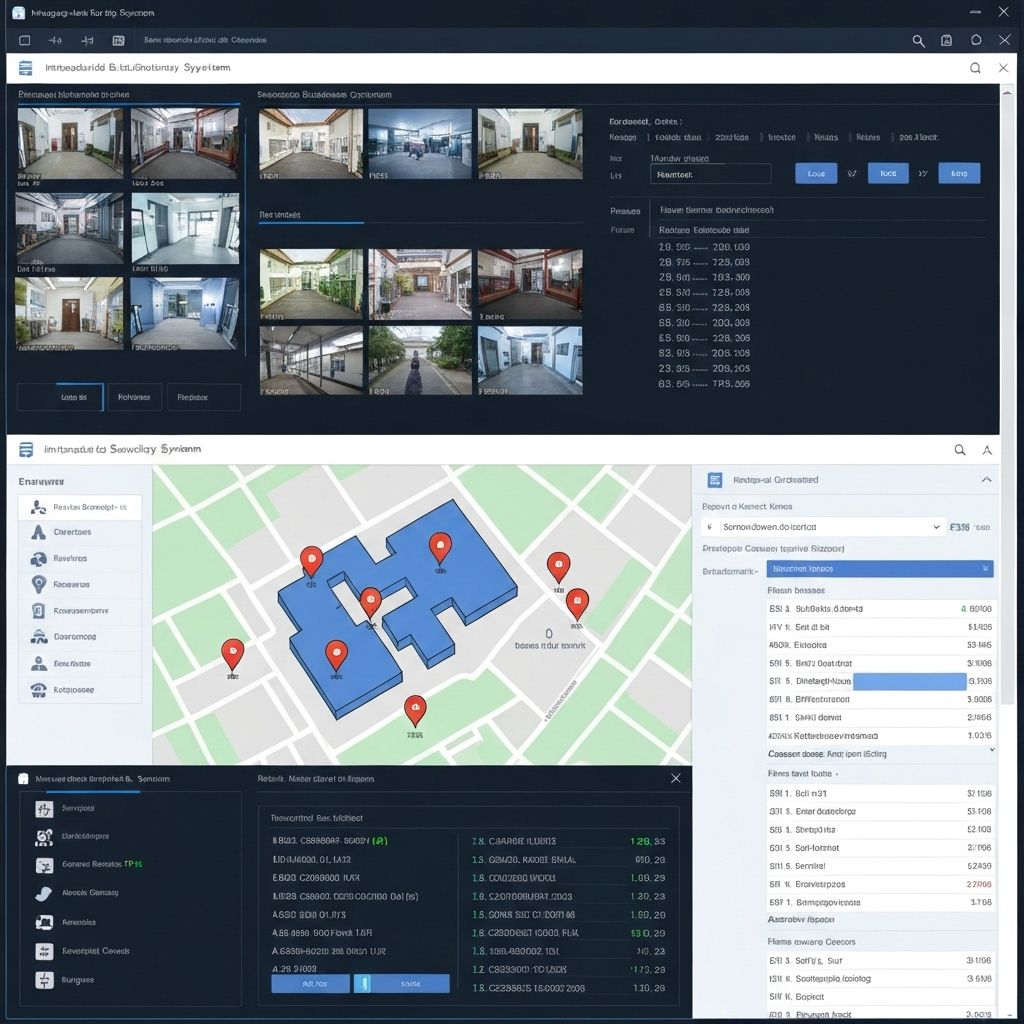Screen dimensions: 1024x1024
Task: Click the search magnifier in the top toolbar
Action: 919,41
